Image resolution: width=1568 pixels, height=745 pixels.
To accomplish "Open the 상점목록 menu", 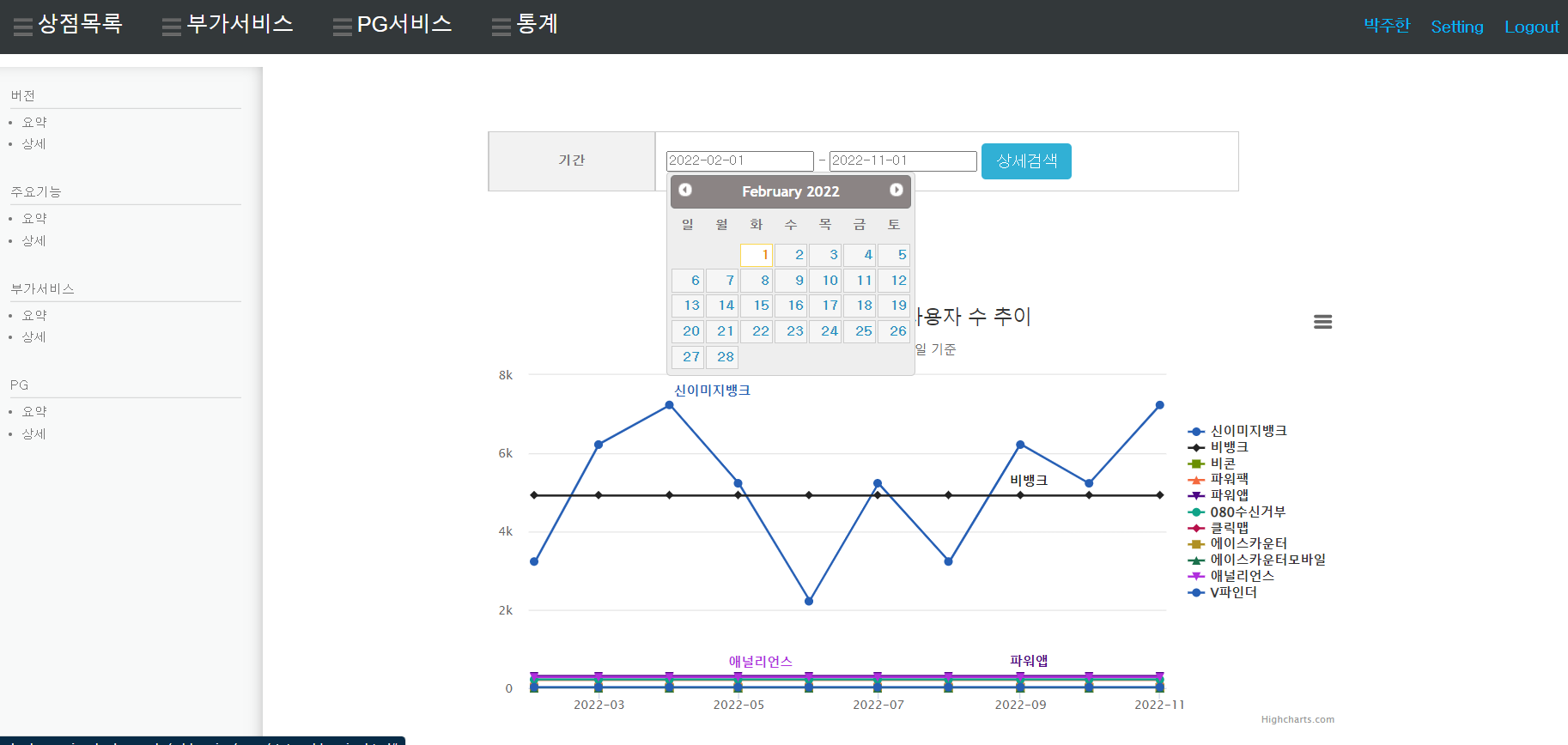I will pos(69,24).
